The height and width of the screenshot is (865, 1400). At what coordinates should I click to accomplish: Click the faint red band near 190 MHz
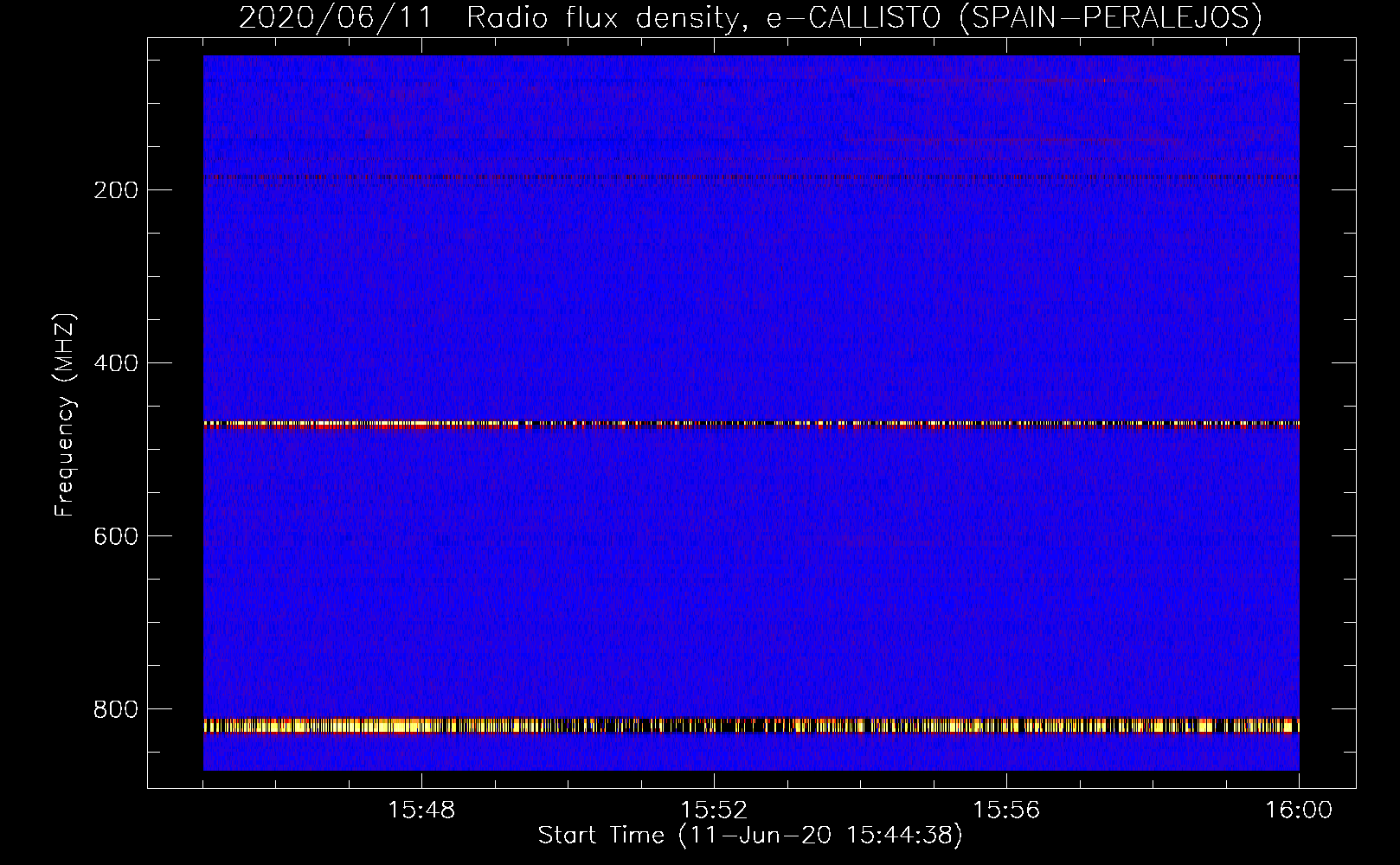click(x=751, y=177)
